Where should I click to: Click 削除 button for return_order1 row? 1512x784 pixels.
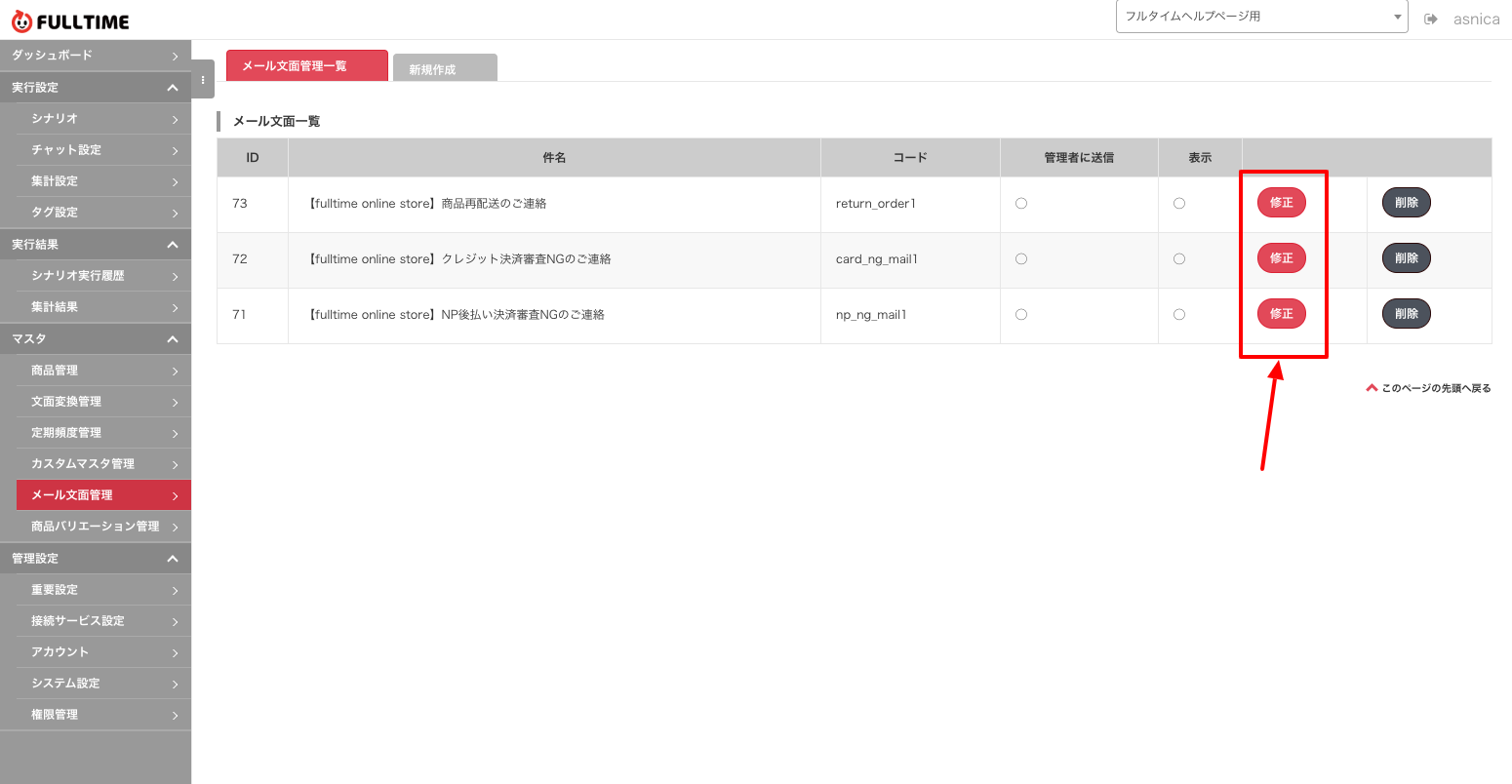point(1407,203)
